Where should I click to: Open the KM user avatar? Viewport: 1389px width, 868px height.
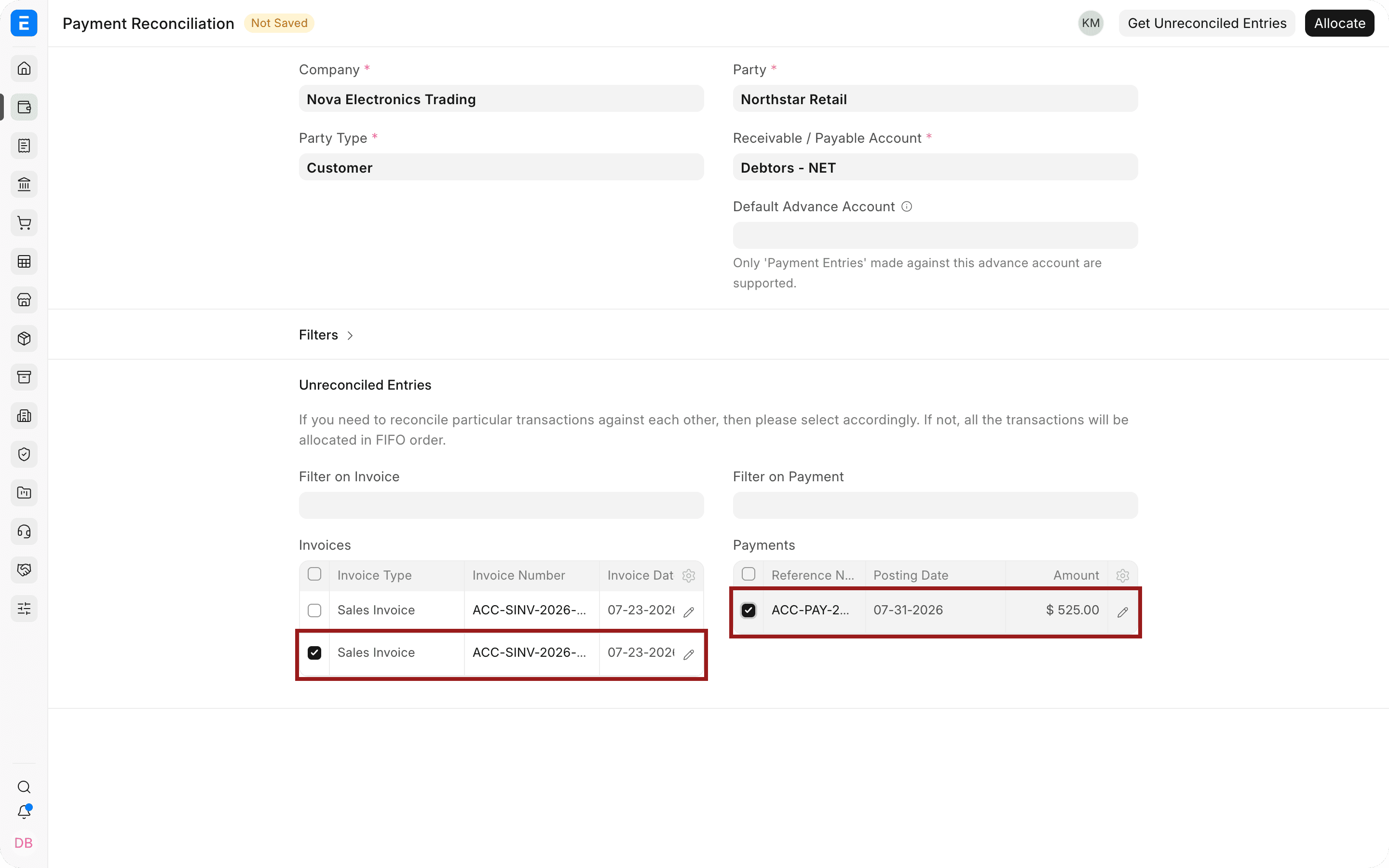click(1090, 23)
